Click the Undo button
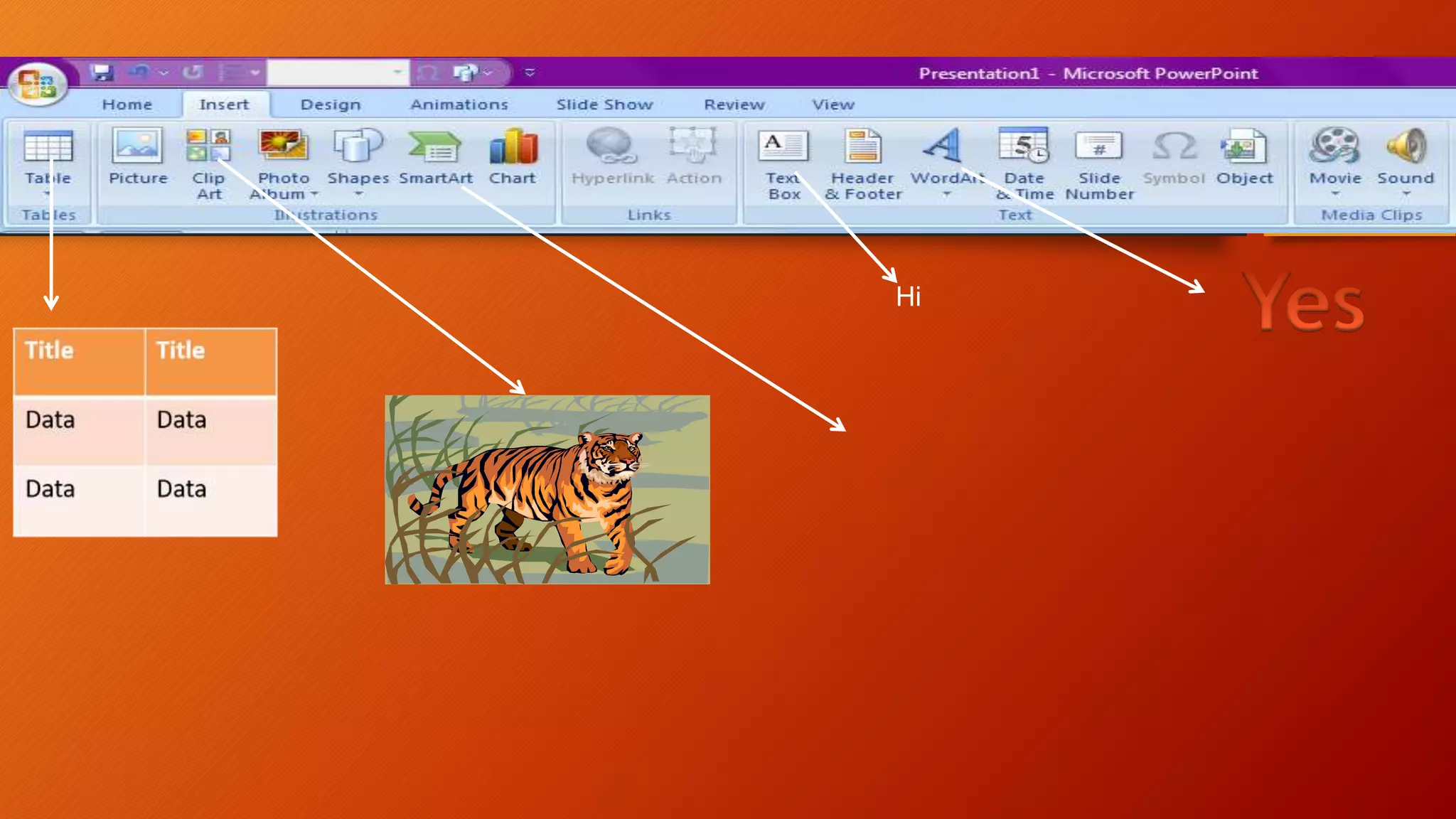The height and width of the screenshot is (819, 1456). click(x=140, y=72)
